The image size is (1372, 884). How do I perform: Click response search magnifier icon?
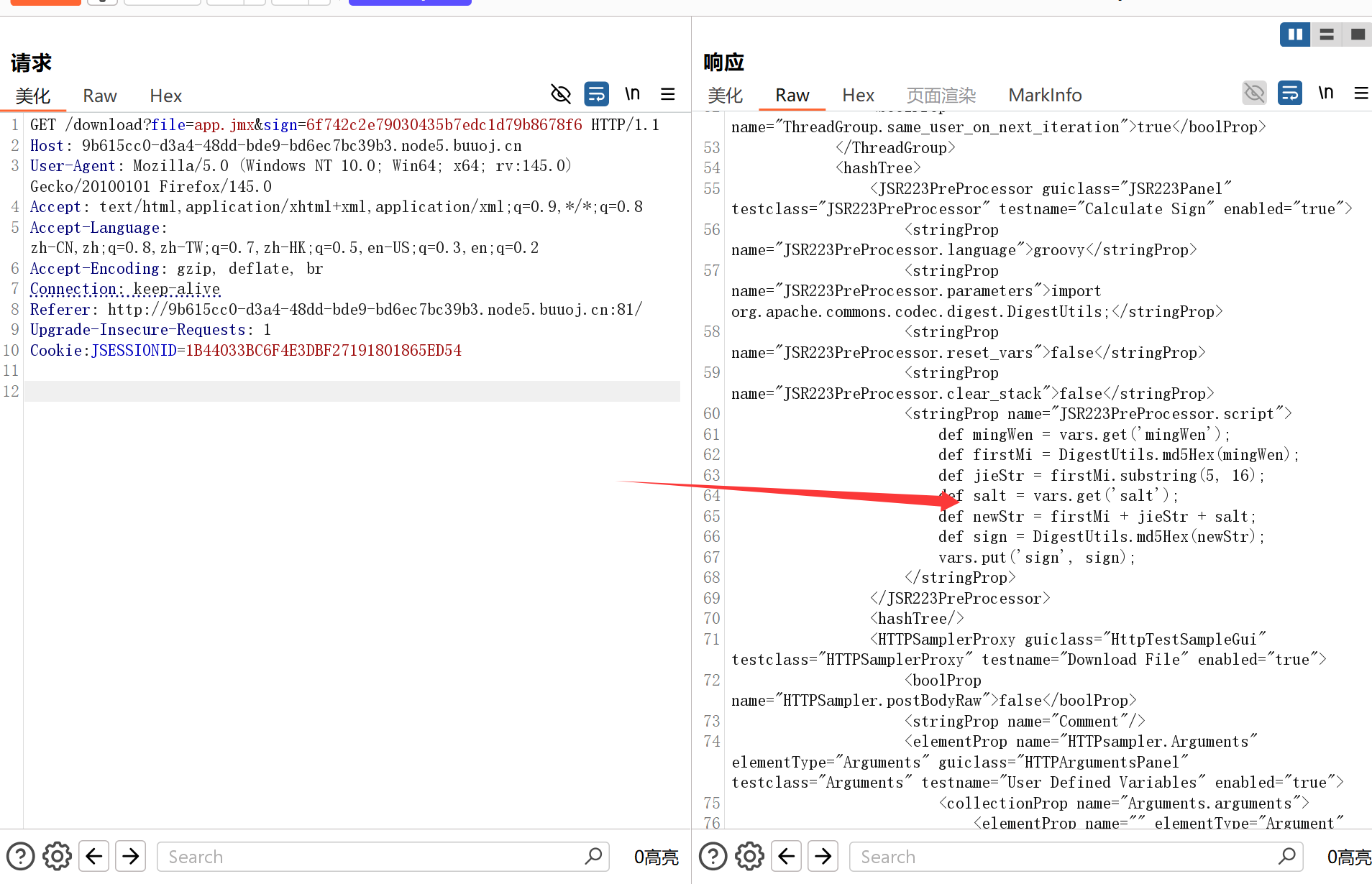pyautogui.click(x=1287, y=856)
